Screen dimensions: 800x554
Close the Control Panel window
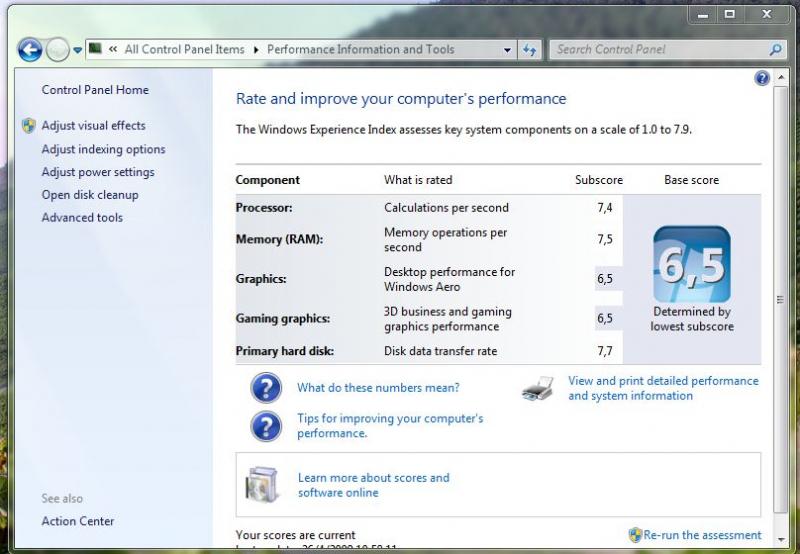(767, 15)
